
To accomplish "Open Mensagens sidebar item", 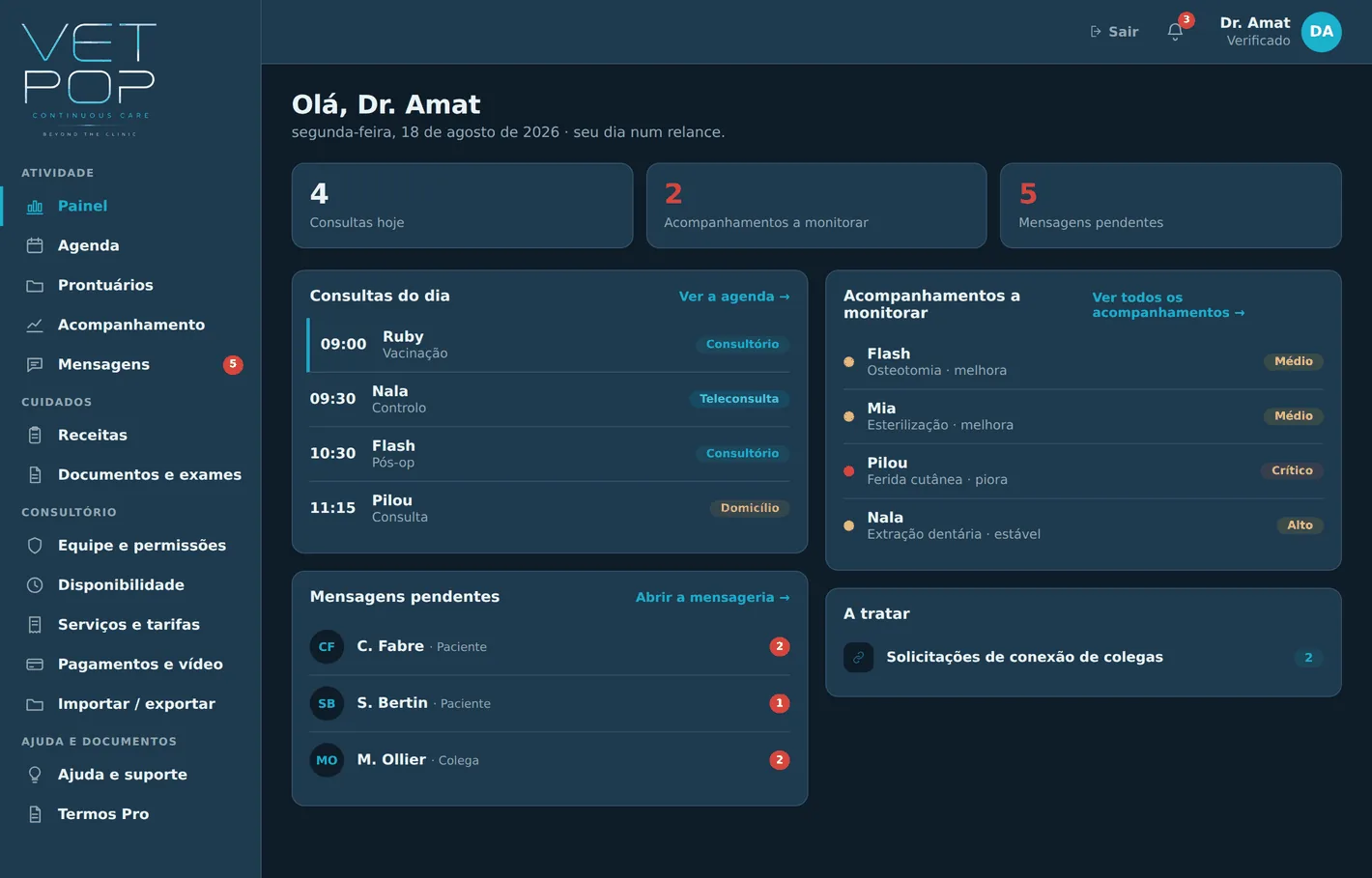I will pyautogui.click(x=130, y=364).
